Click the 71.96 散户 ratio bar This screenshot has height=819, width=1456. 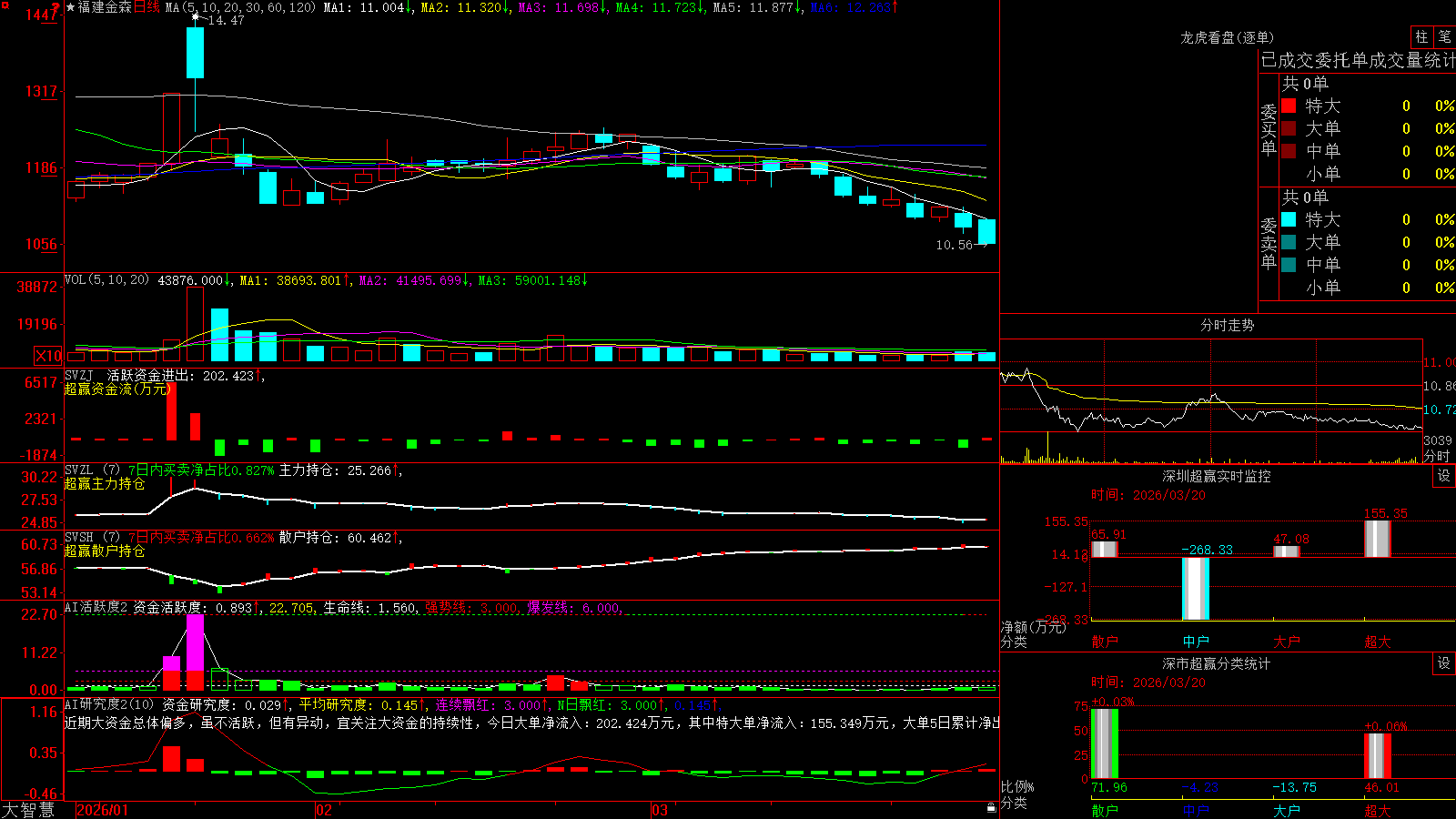pyautogui.click(x=1105, y=743)
